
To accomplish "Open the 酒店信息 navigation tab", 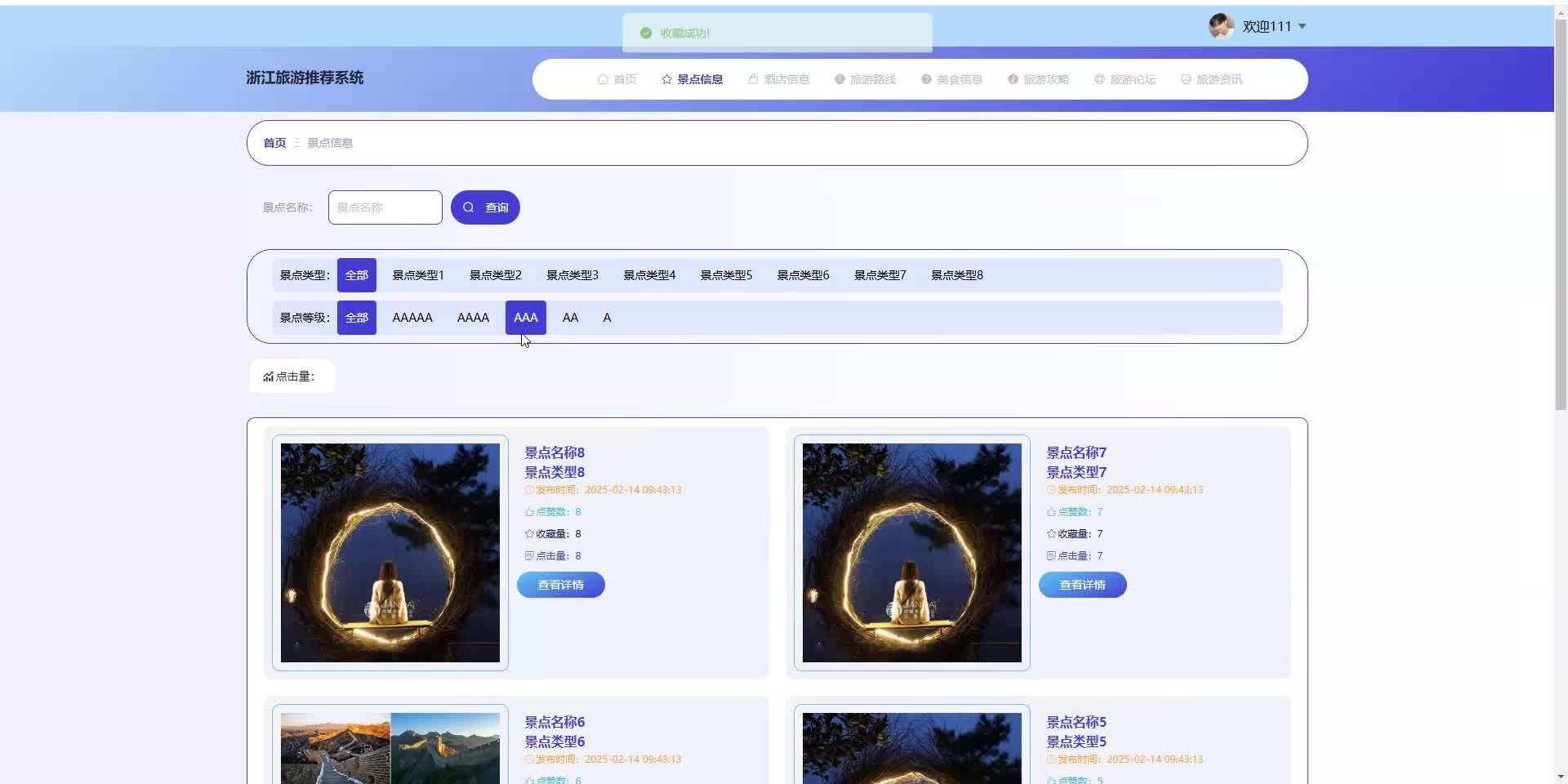I will click(x=778, y=79).
